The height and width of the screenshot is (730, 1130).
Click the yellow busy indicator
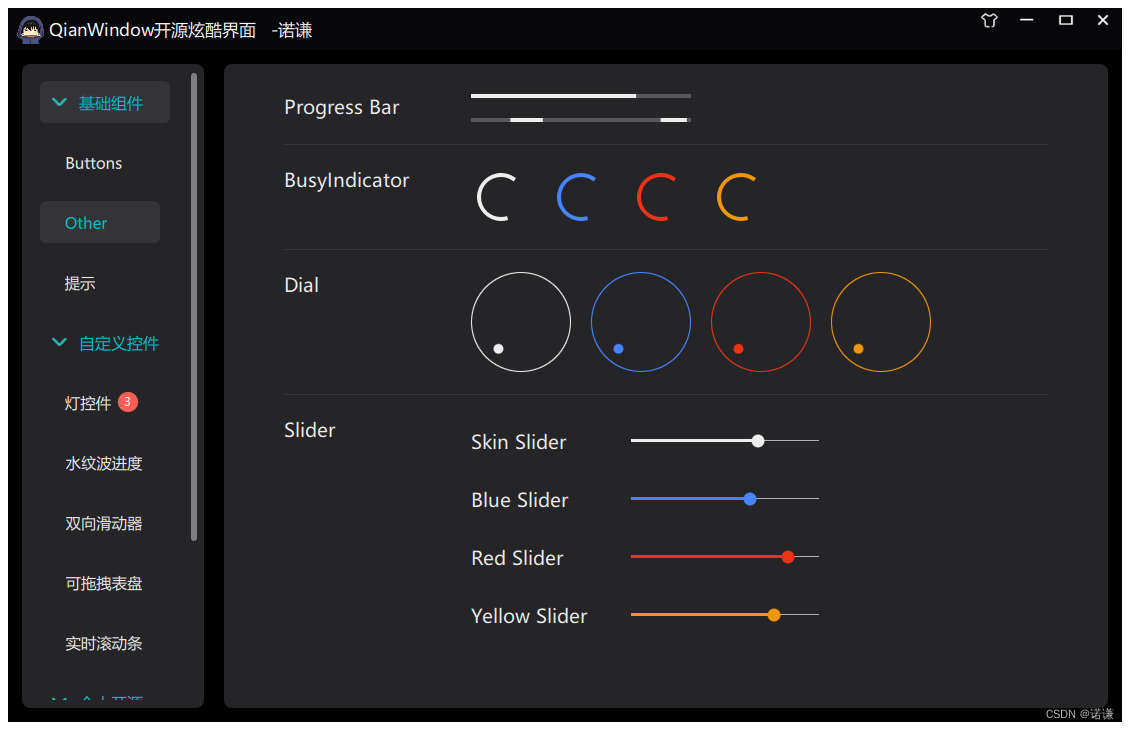(737, 197)
